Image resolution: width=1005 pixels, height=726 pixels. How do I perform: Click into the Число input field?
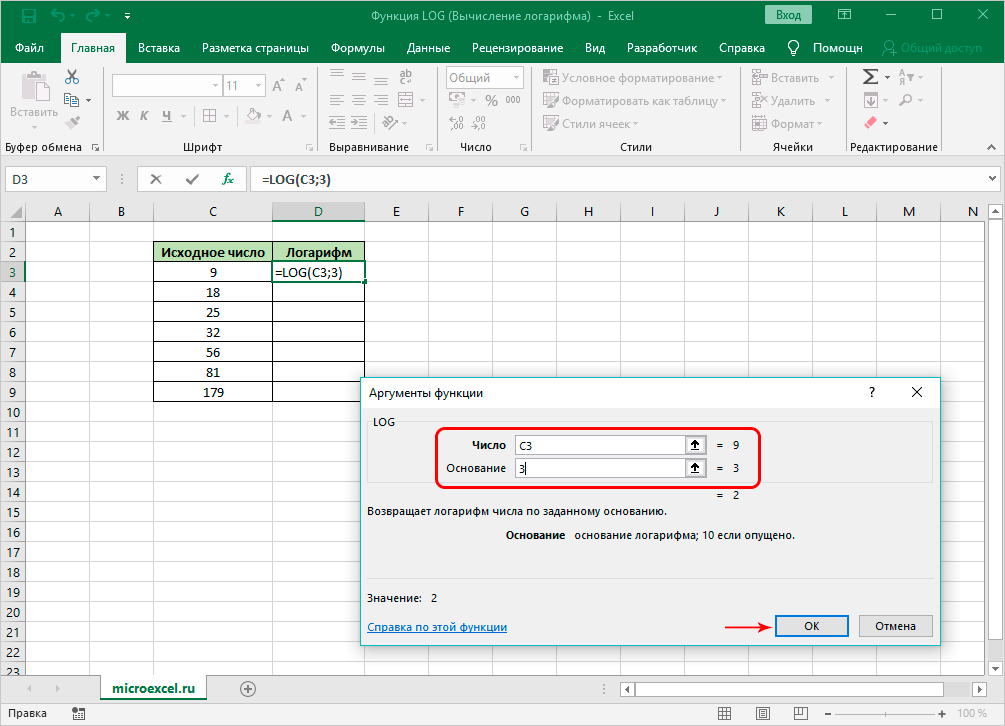tap(596, 445)
